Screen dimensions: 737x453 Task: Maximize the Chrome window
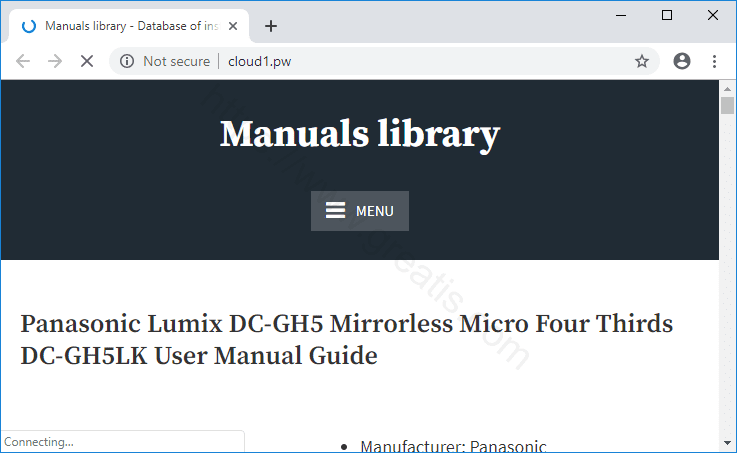coord(666,14)
